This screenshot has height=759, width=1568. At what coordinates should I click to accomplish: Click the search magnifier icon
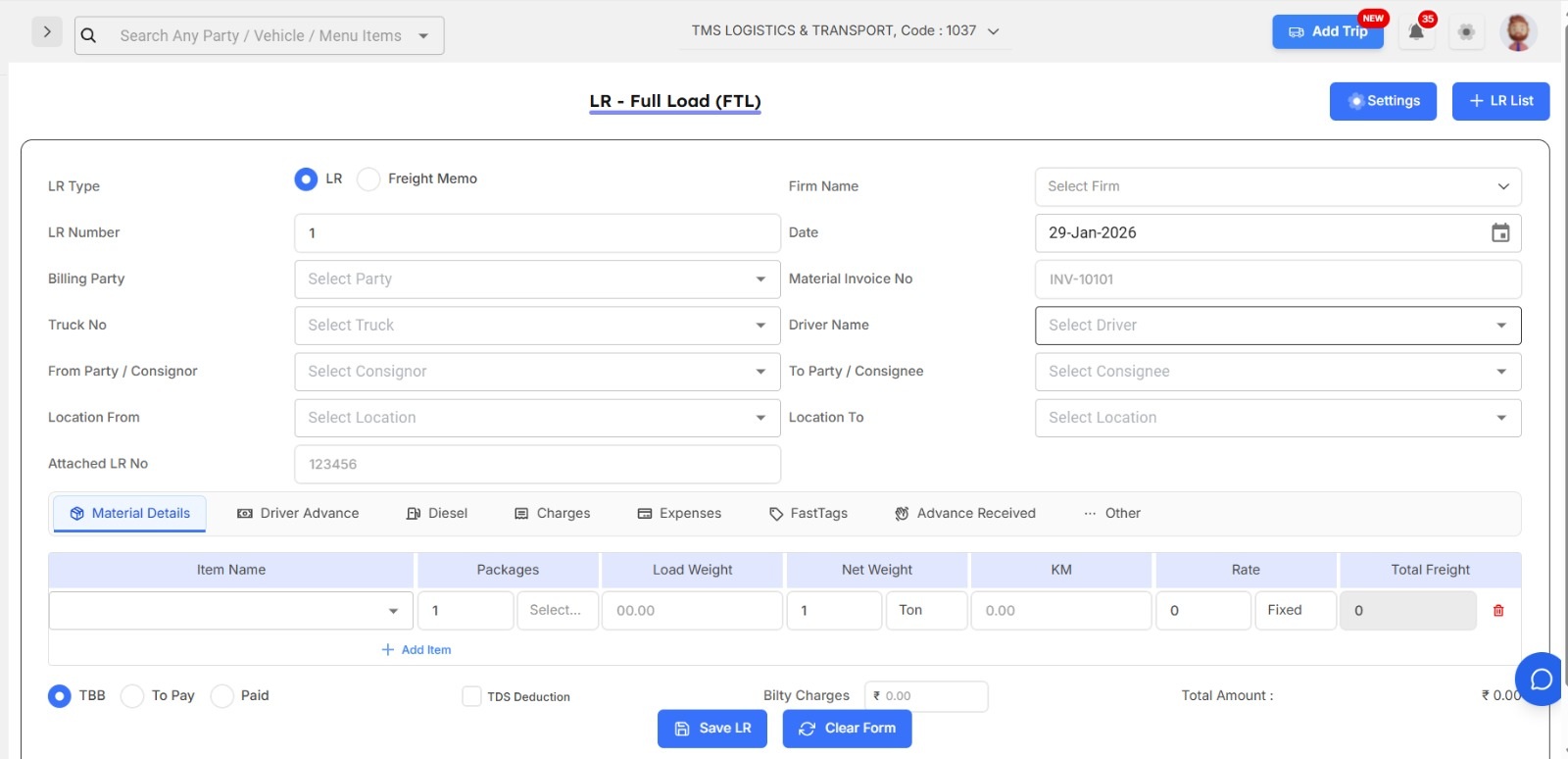[88, 35]
